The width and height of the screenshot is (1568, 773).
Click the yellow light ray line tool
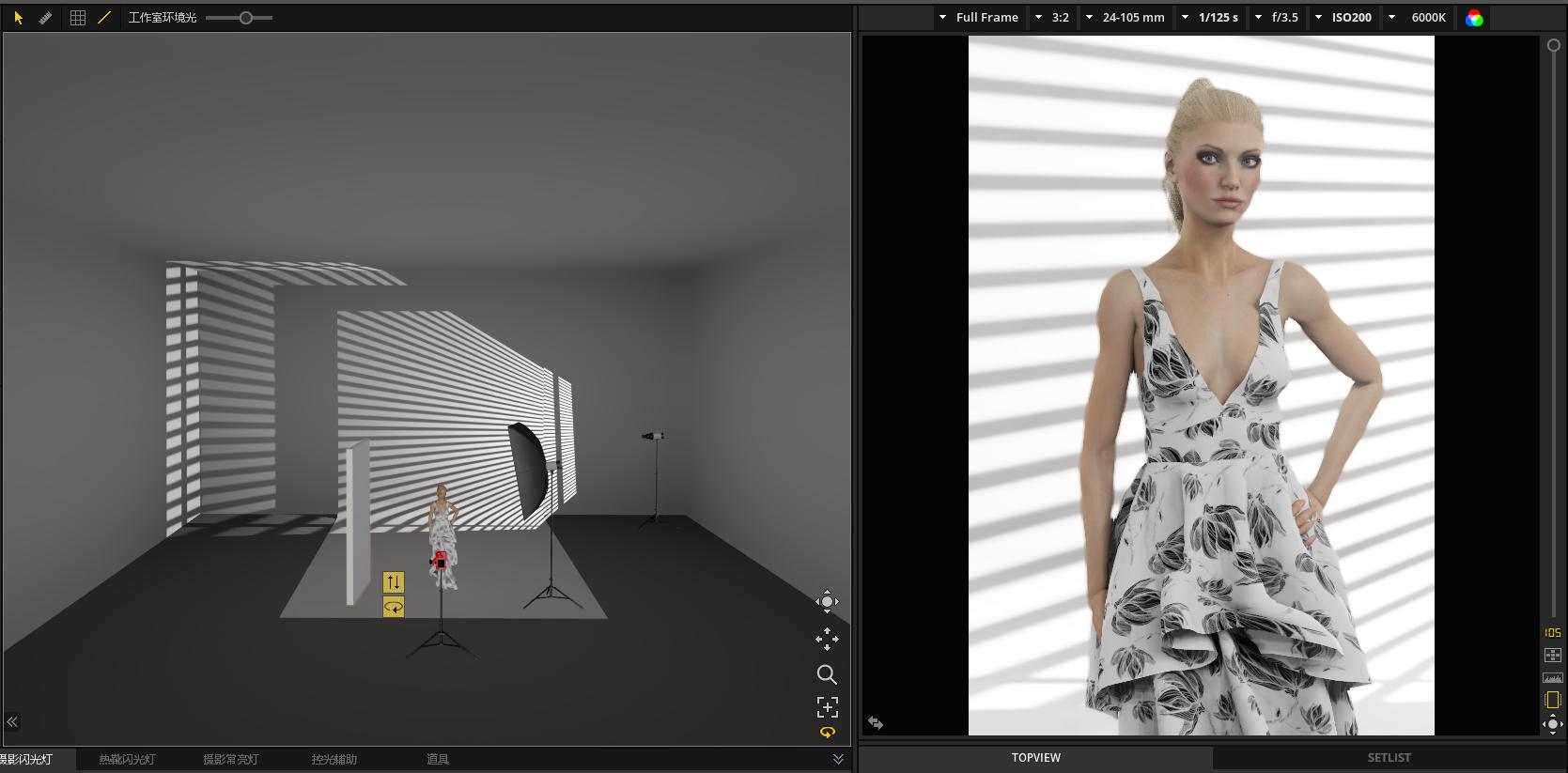click(x=104, y=17)
